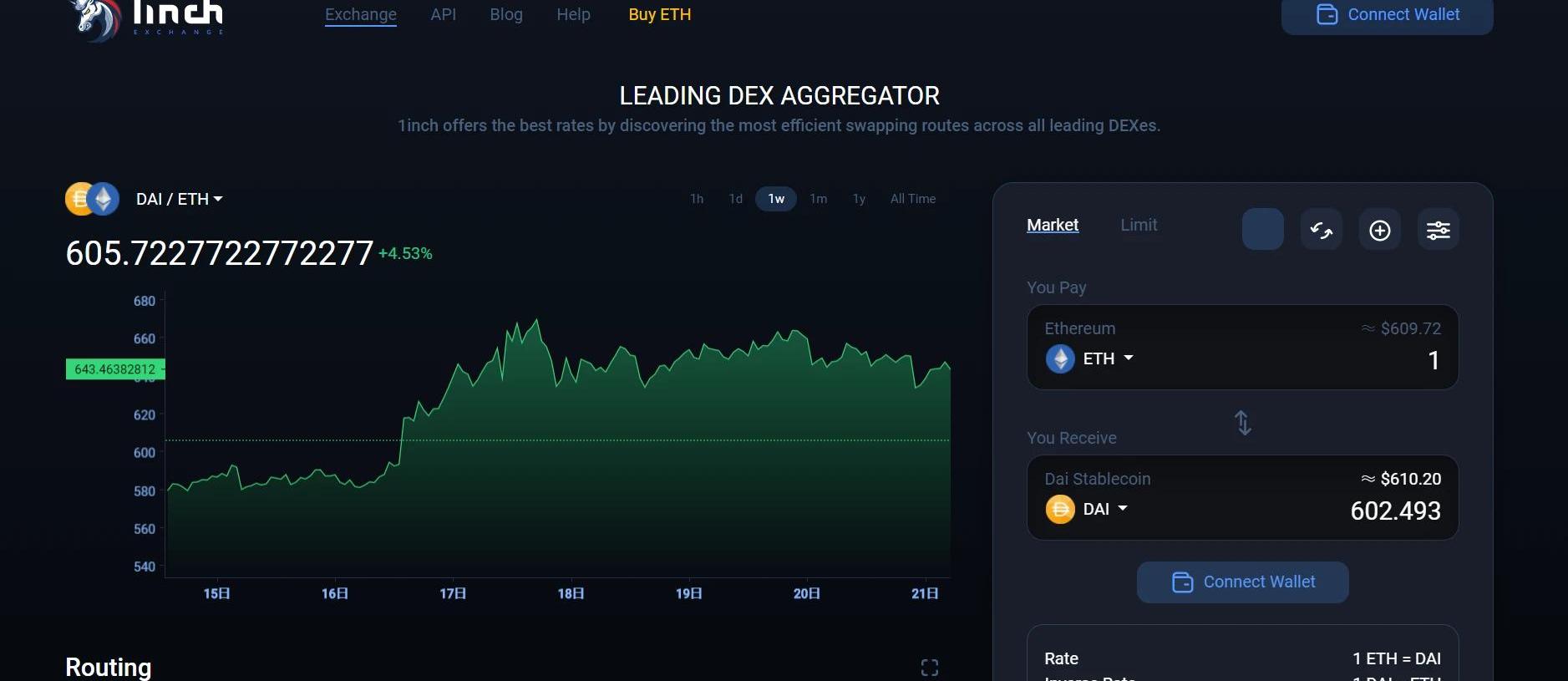Click the blank square button beside Limit

tap(1262, 230)
